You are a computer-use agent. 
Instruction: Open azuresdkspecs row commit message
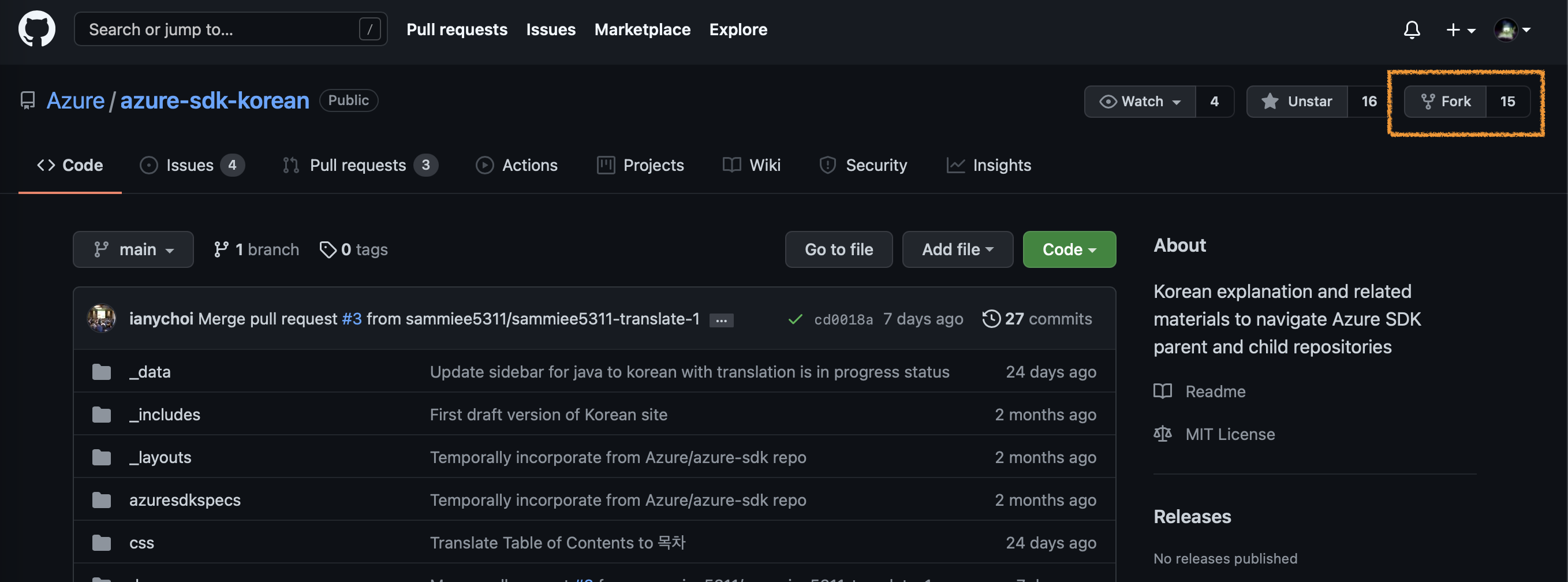tap(618, 499)
